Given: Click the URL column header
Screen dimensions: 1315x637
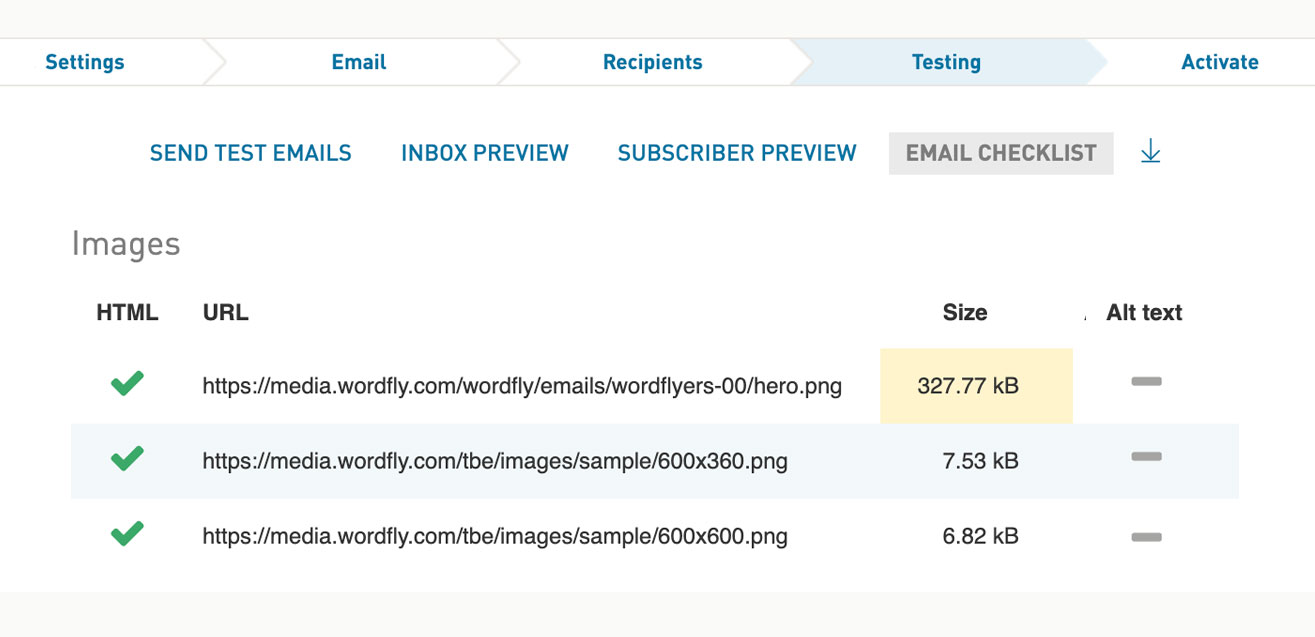Looking at the screenshot, I should click(x=226, y=313).
